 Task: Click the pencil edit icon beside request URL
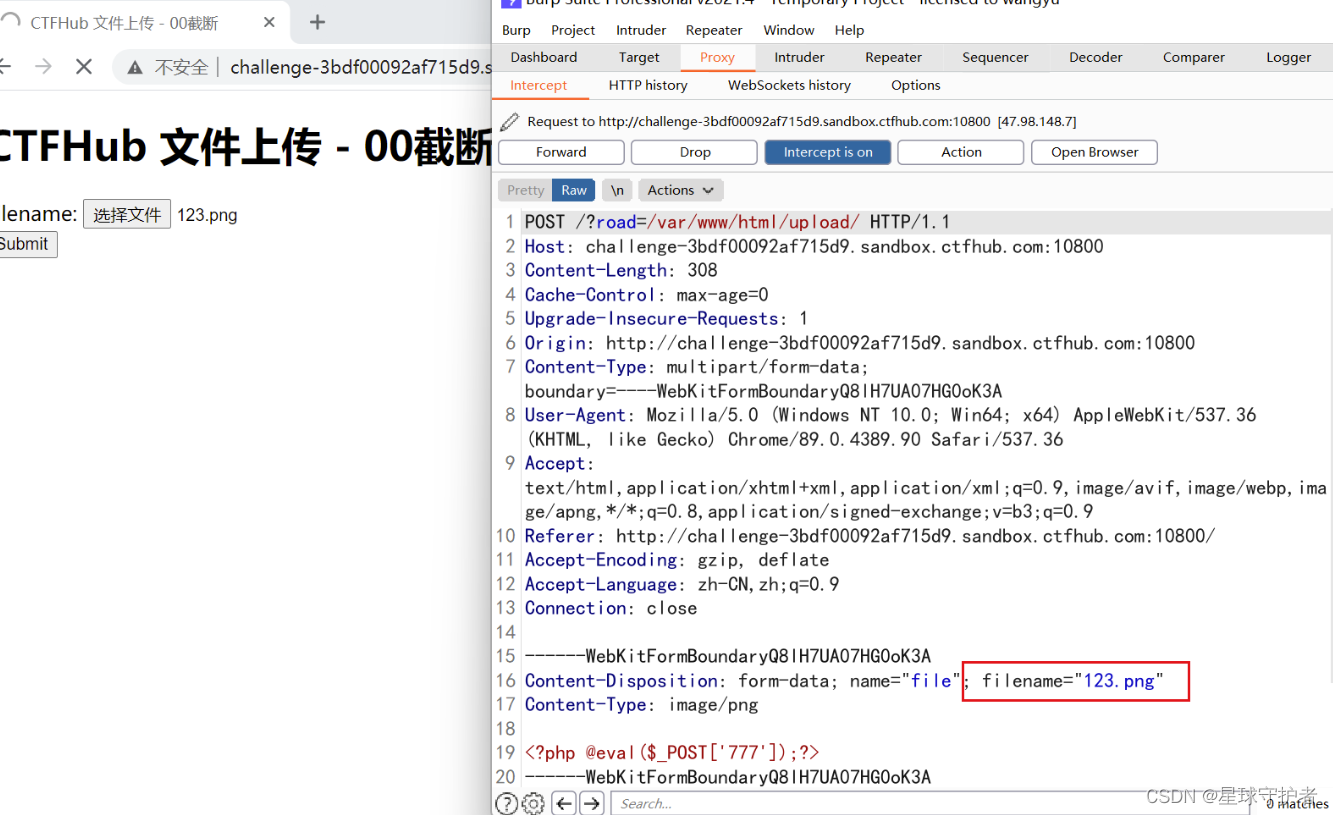click(510, 121)
